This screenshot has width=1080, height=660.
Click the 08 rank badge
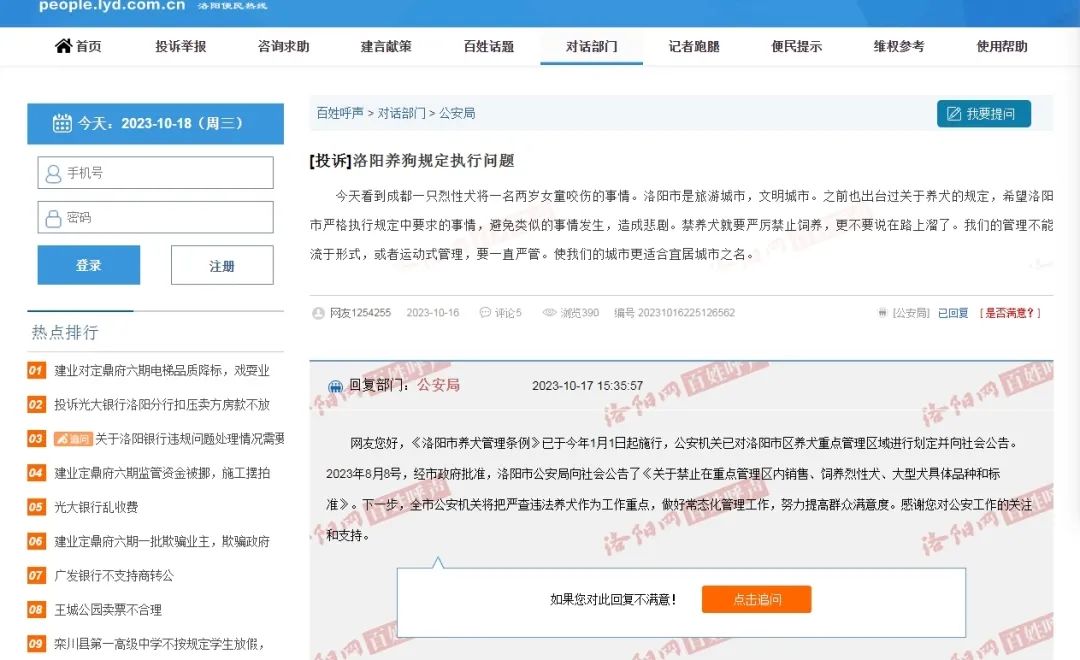[x=36, y=610]
